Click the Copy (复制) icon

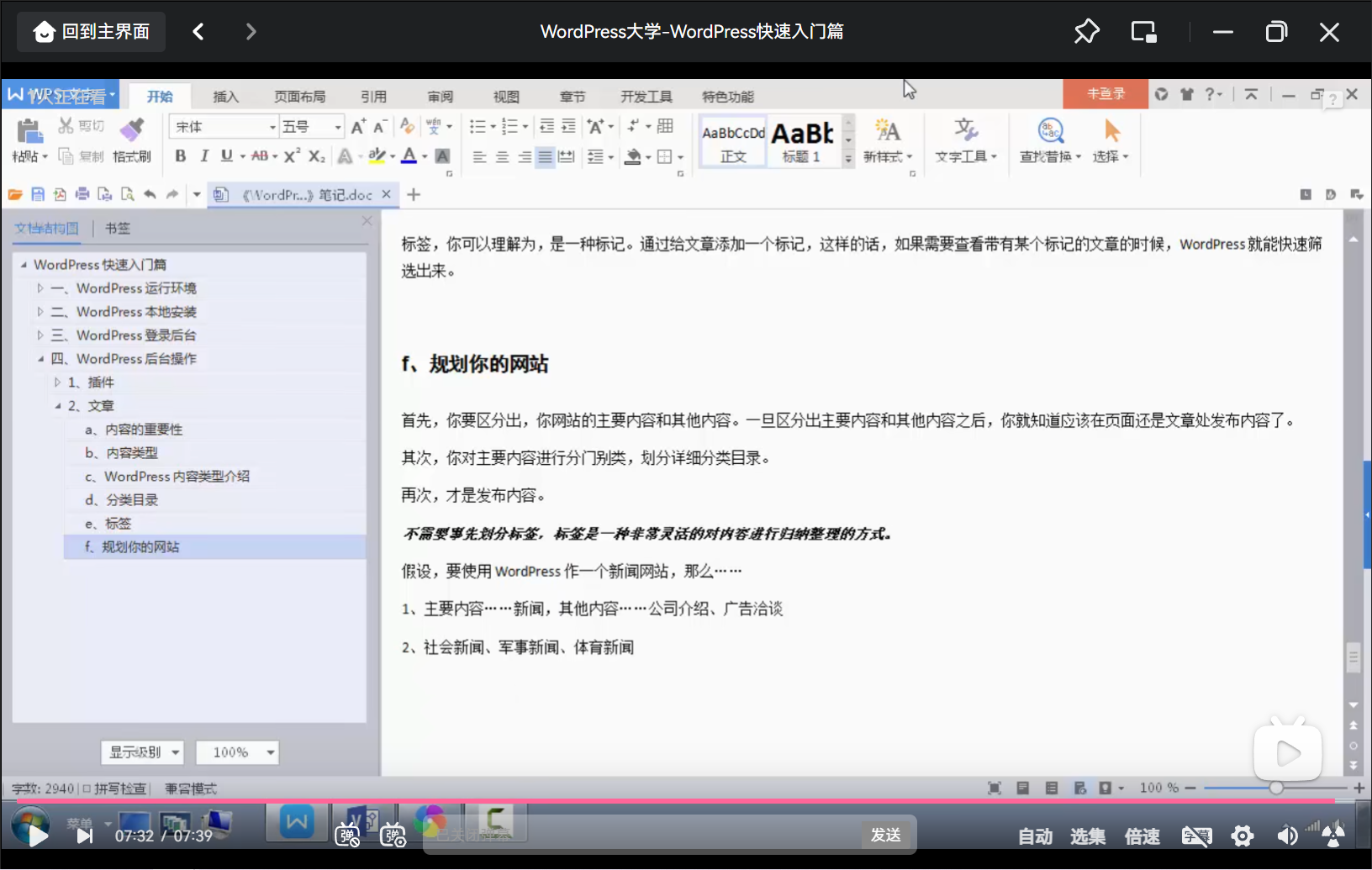point(66,156)
